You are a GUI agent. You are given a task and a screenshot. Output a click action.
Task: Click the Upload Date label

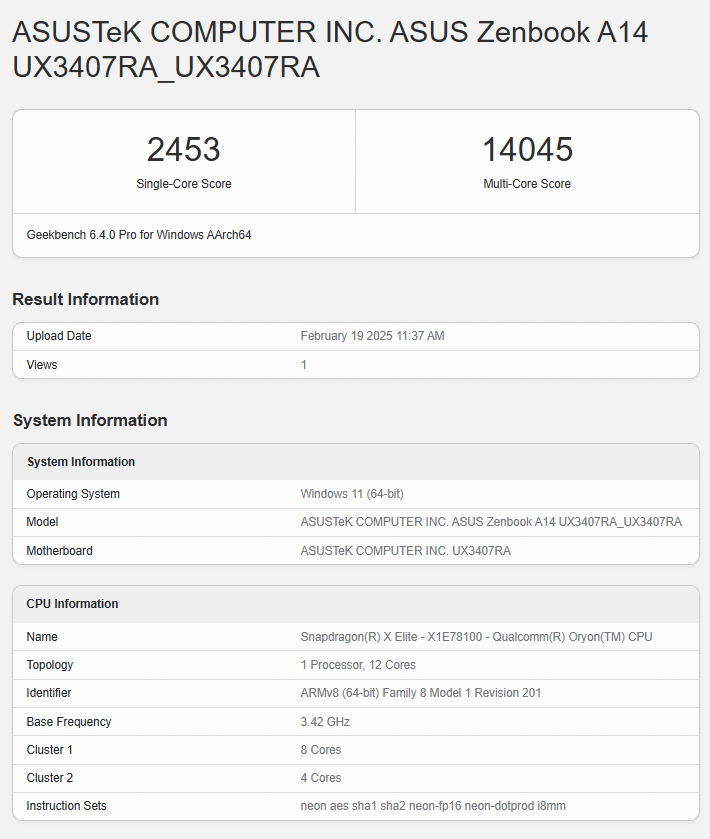pos(59,336)
